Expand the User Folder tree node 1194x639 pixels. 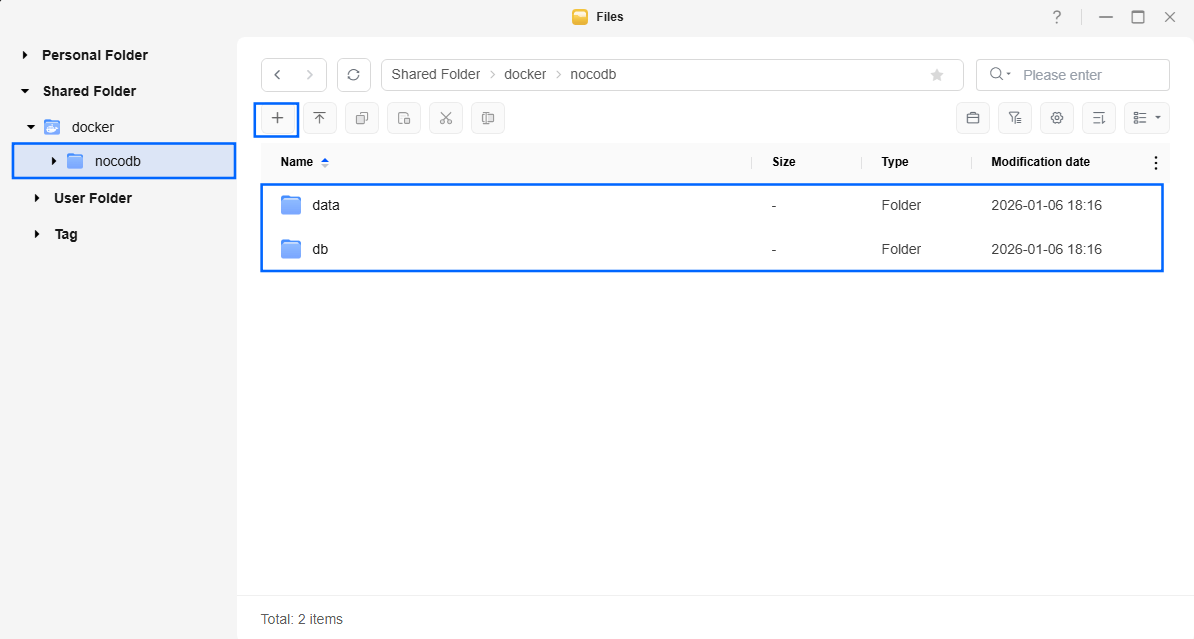coord(37,199)
